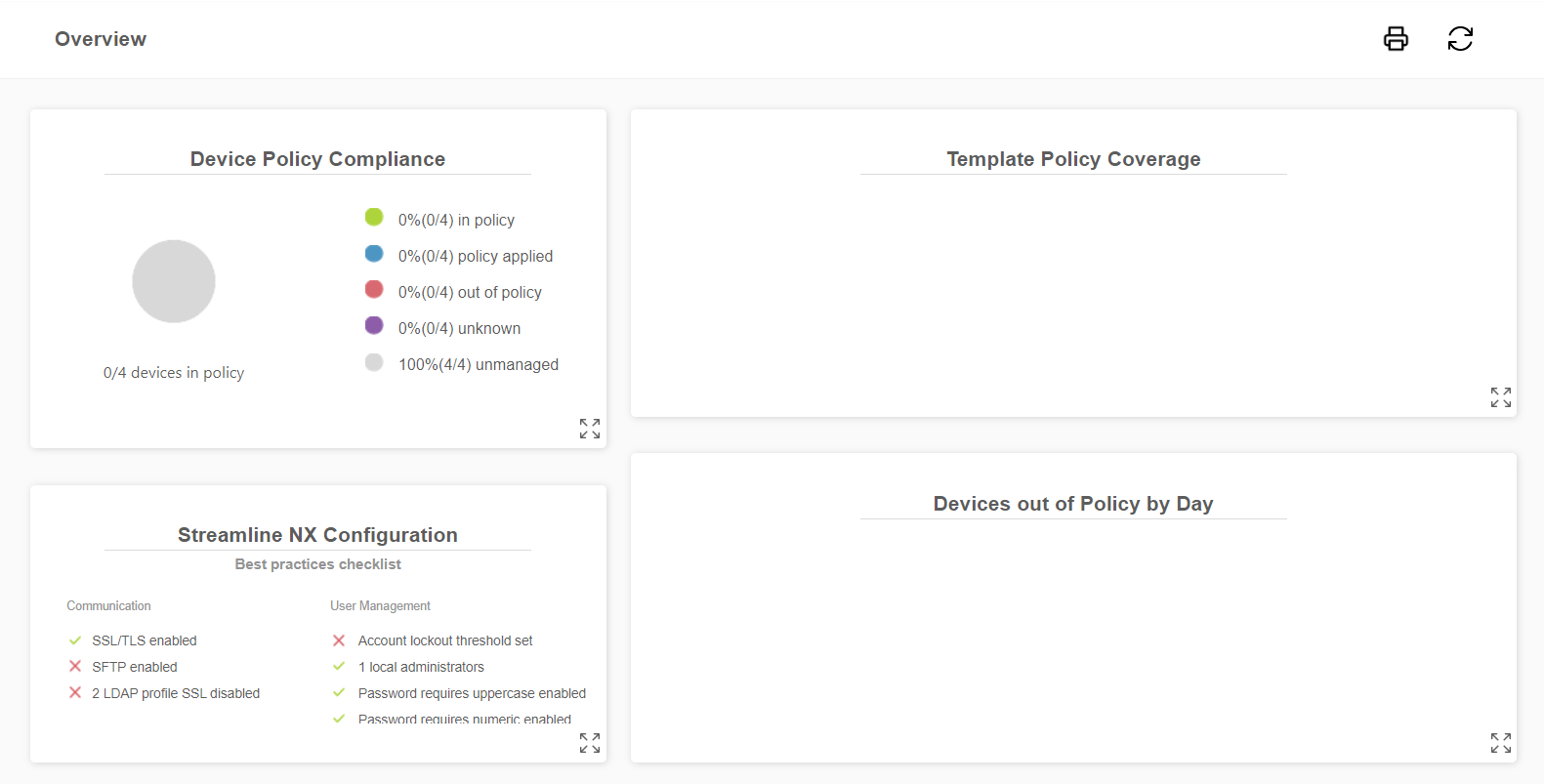Image resolution: width=1544 pixels, height=784 pixels.
Task: Click the red X beside SFTP enabled
Action: coord(75,666)
